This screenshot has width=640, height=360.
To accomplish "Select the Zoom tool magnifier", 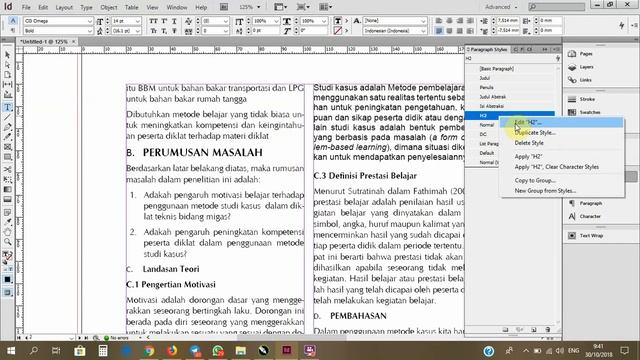I will pos(7,242).
